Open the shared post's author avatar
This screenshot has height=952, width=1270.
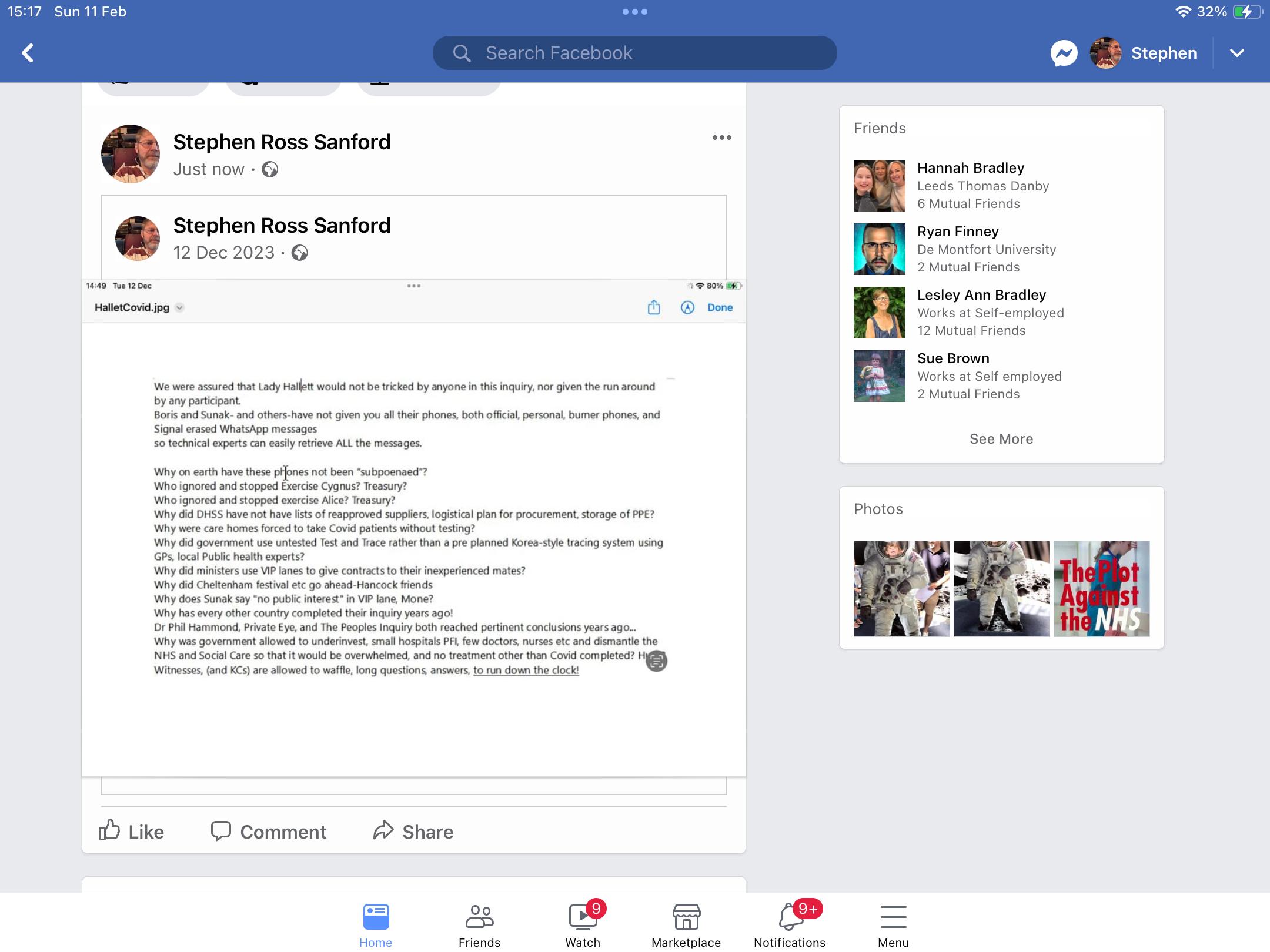[138, 239]
